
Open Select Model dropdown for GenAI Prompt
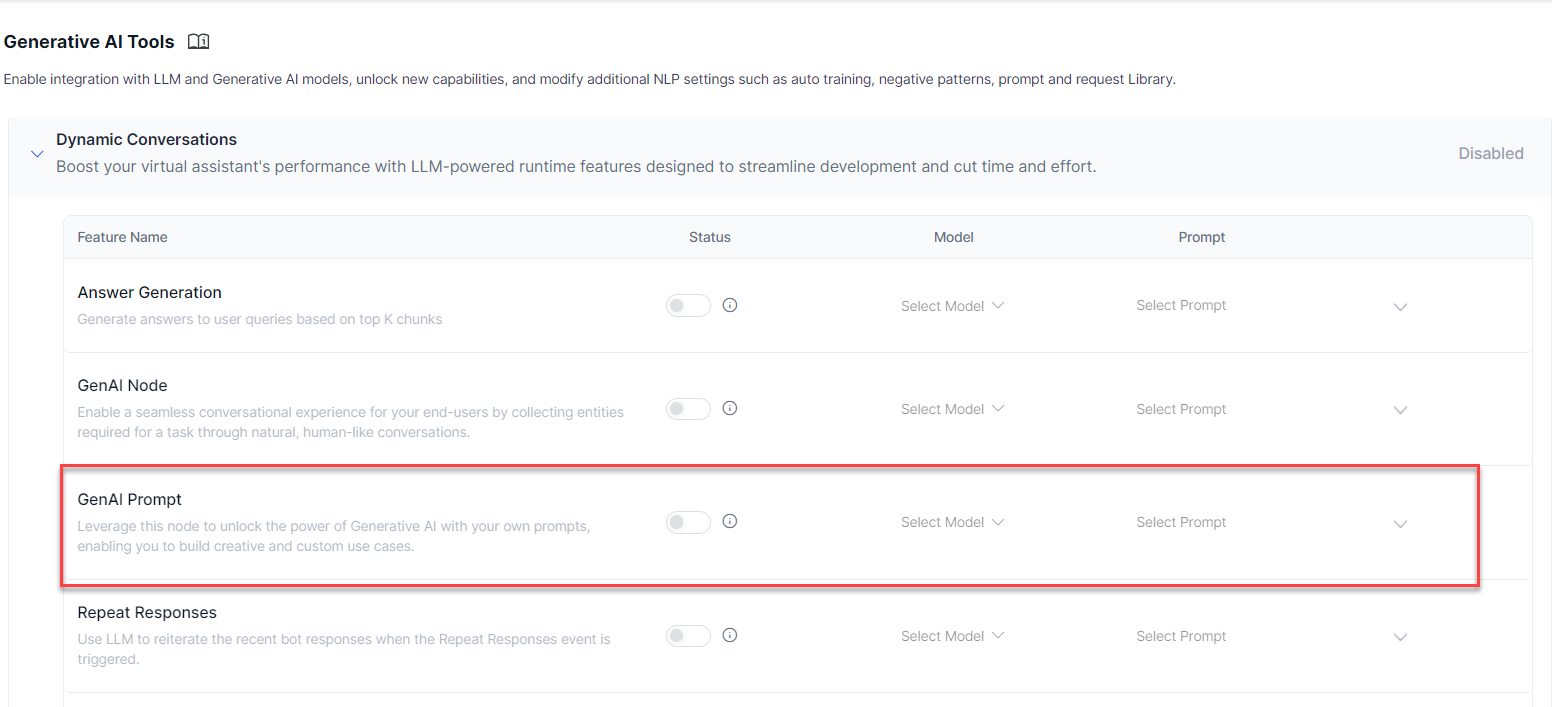[952, 522]
